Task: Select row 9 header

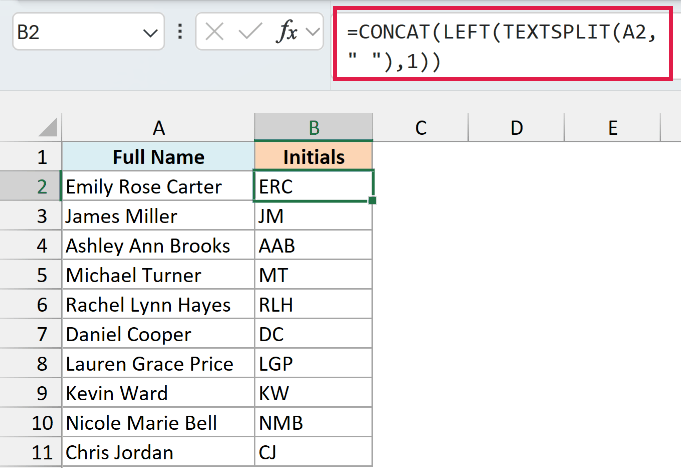Action: [31, 393]
